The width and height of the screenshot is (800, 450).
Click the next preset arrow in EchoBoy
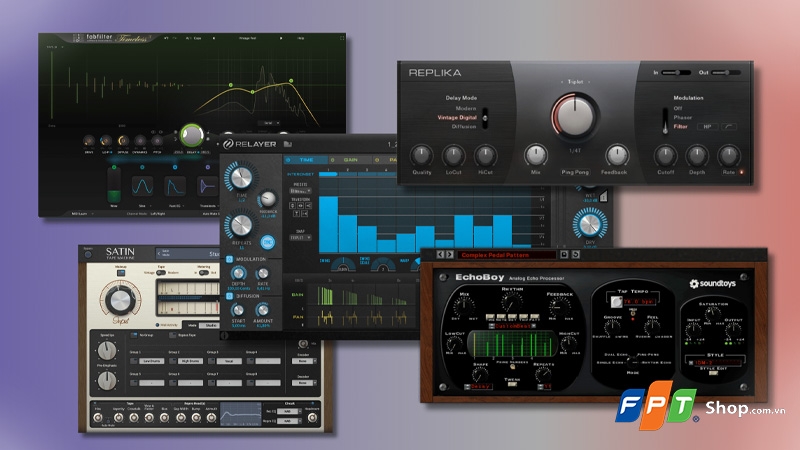click(x=449, y=254)
